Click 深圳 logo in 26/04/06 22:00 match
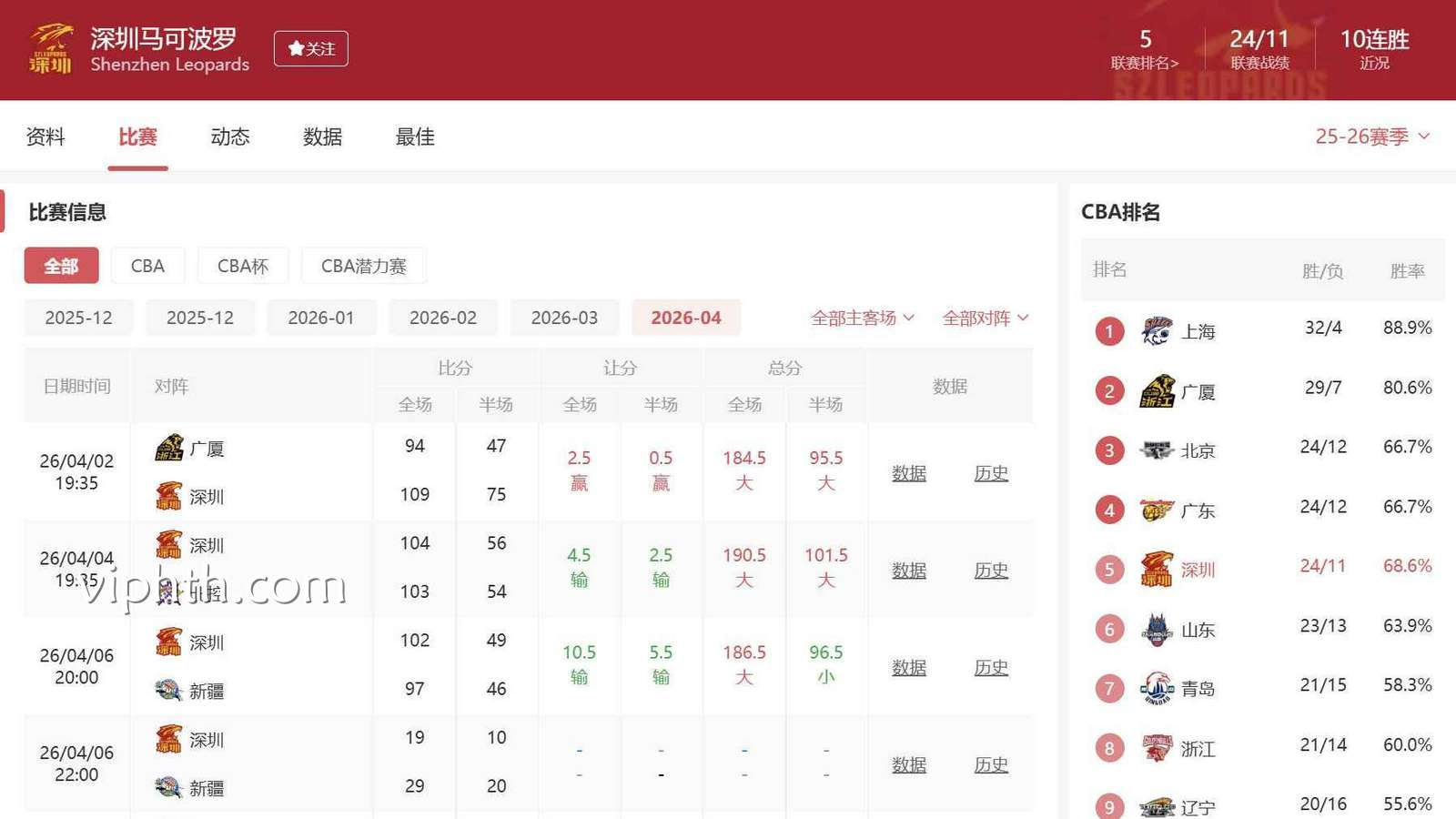The image size is (1456, 819). click(169, 739)
